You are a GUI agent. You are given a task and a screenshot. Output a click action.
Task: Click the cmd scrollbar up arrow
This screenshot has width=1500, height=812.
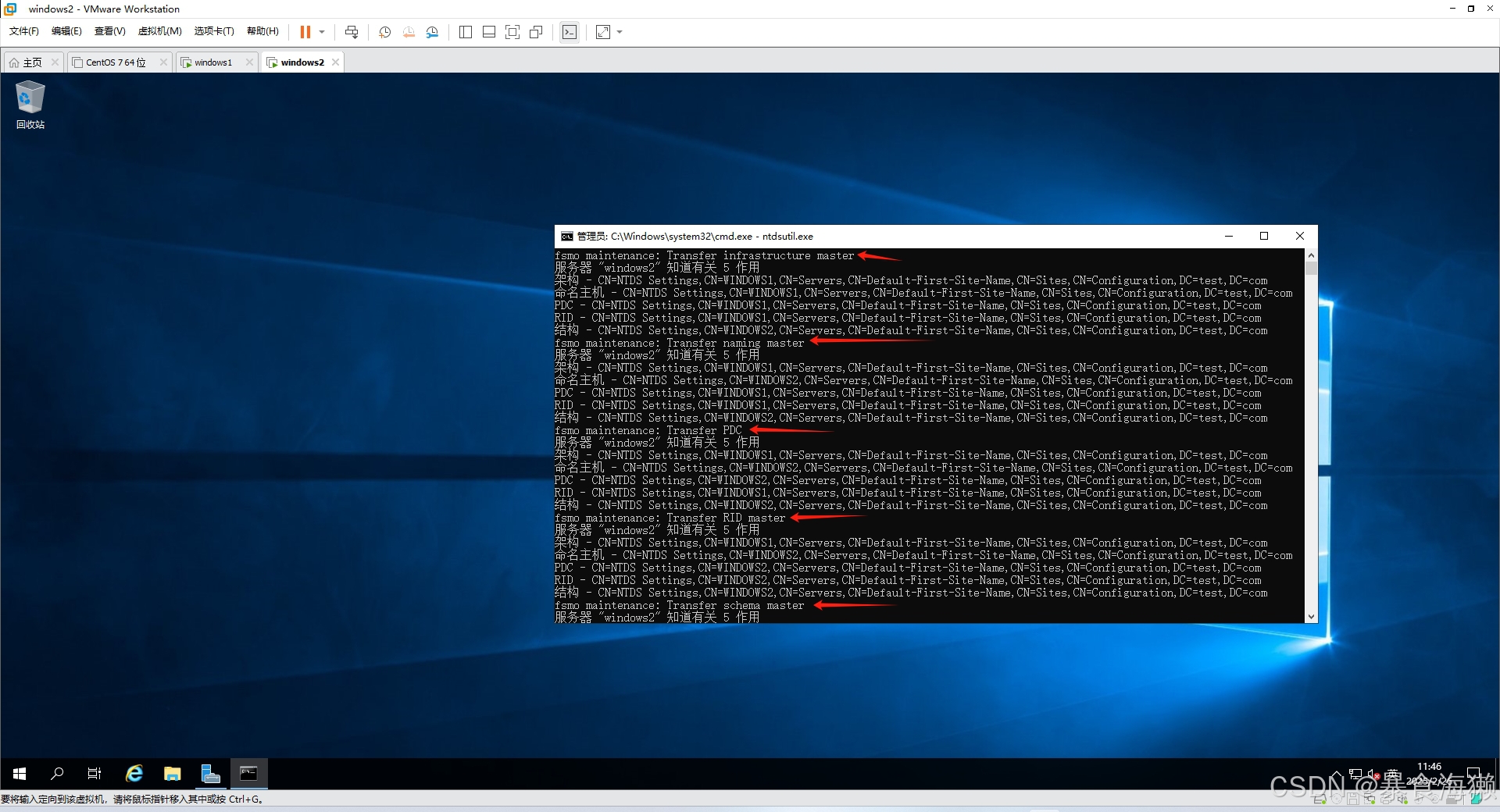click(x=1311, y=255)
